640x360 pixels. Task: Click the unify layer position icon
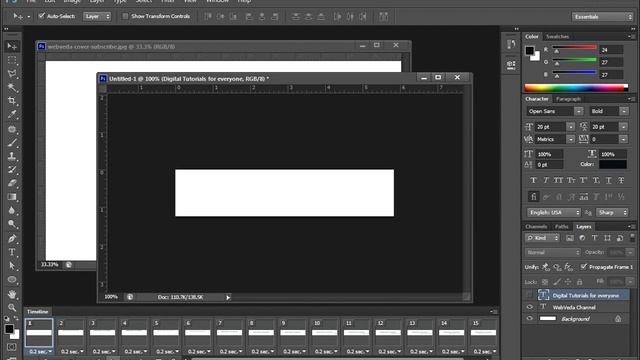pos(546,267)
